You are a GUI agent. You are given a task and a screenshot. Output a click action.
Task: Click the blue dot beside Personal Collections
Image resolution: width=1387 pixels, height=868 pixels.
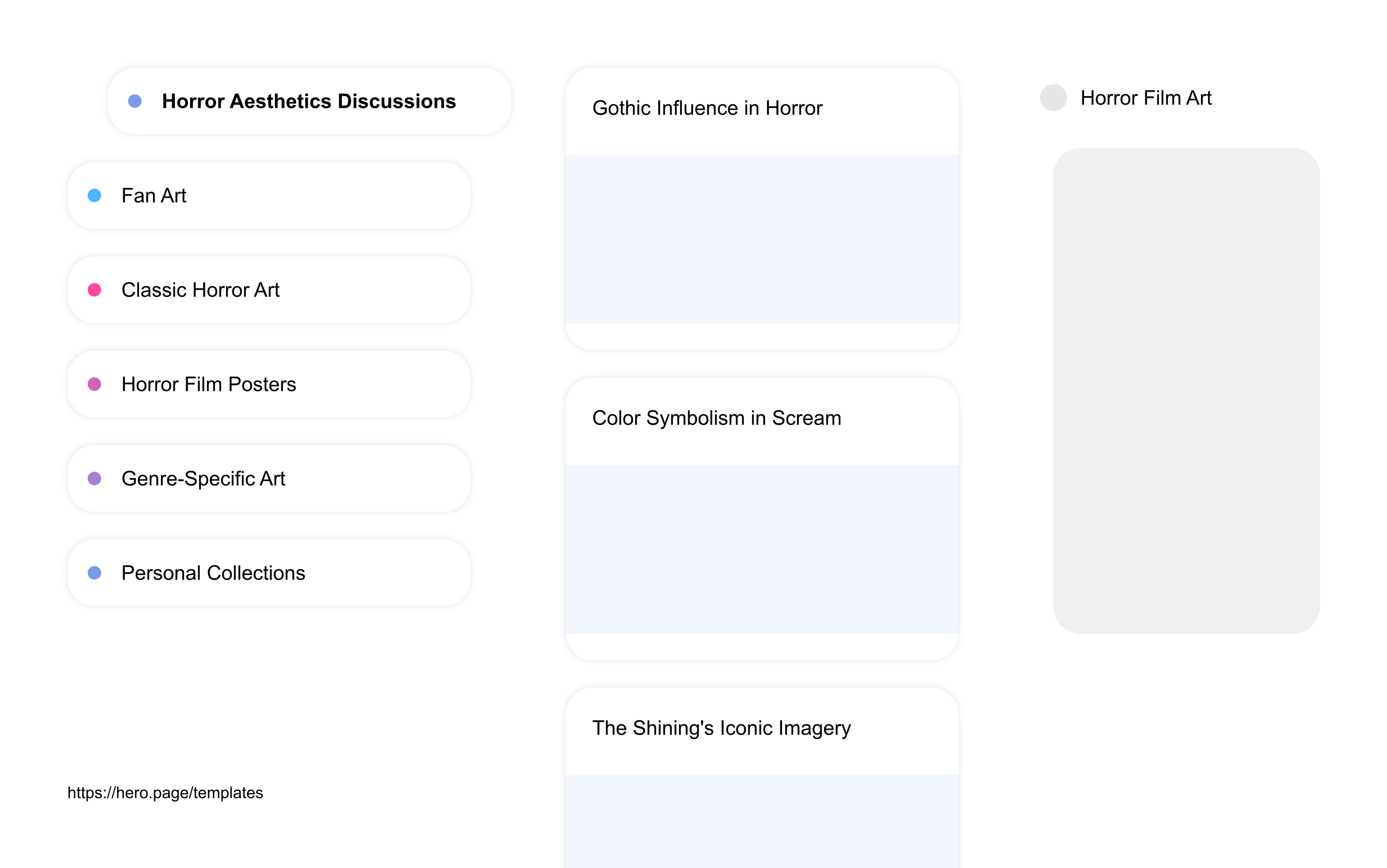[94, 573]
